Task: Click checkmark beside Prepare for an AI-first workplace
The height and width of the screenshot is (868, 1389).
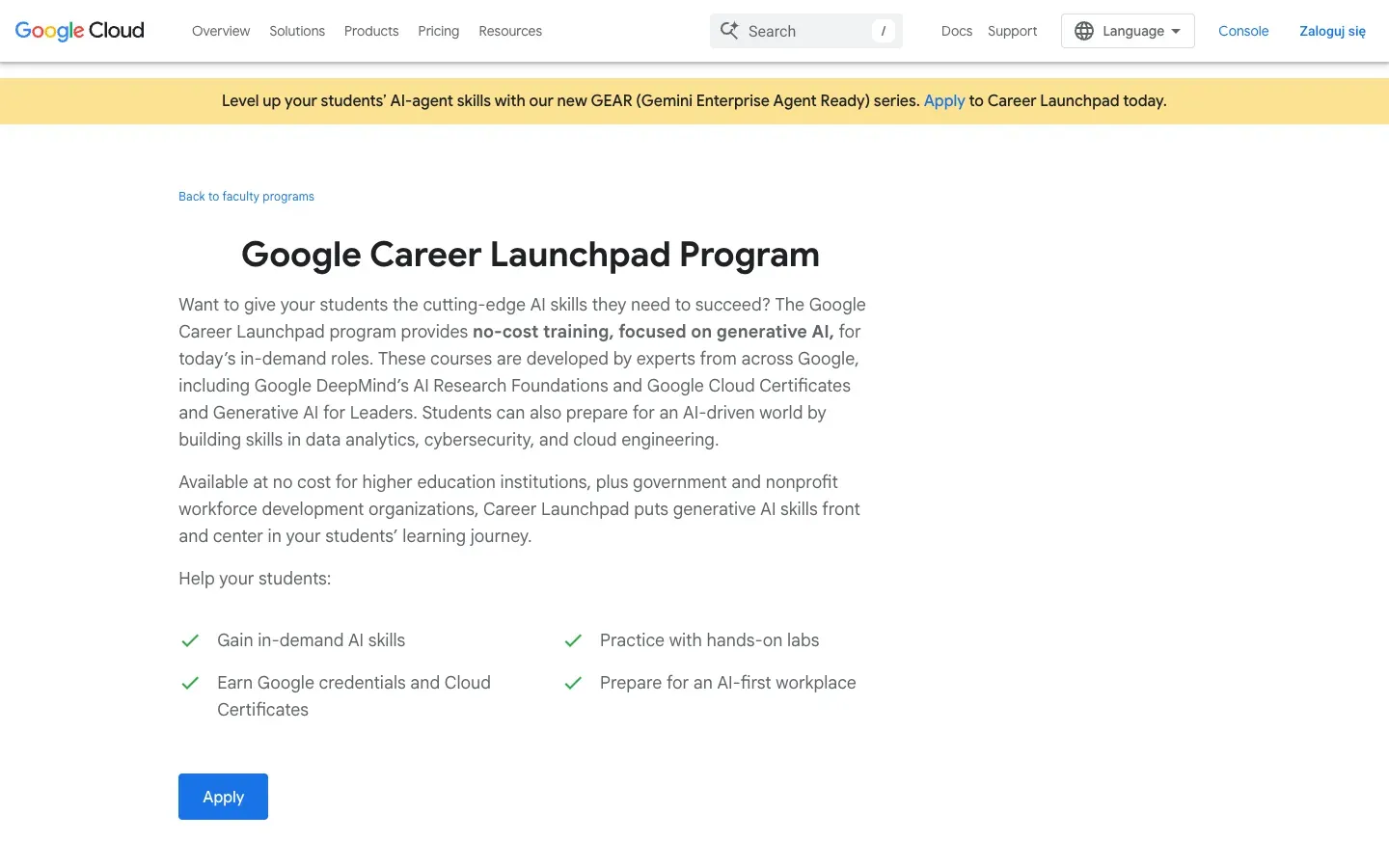Action: coord(573,683)
